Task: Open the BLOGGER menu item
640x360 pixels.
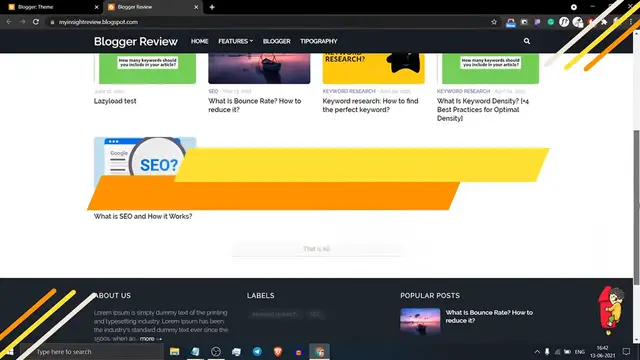Action: click(x=276, y=41)
